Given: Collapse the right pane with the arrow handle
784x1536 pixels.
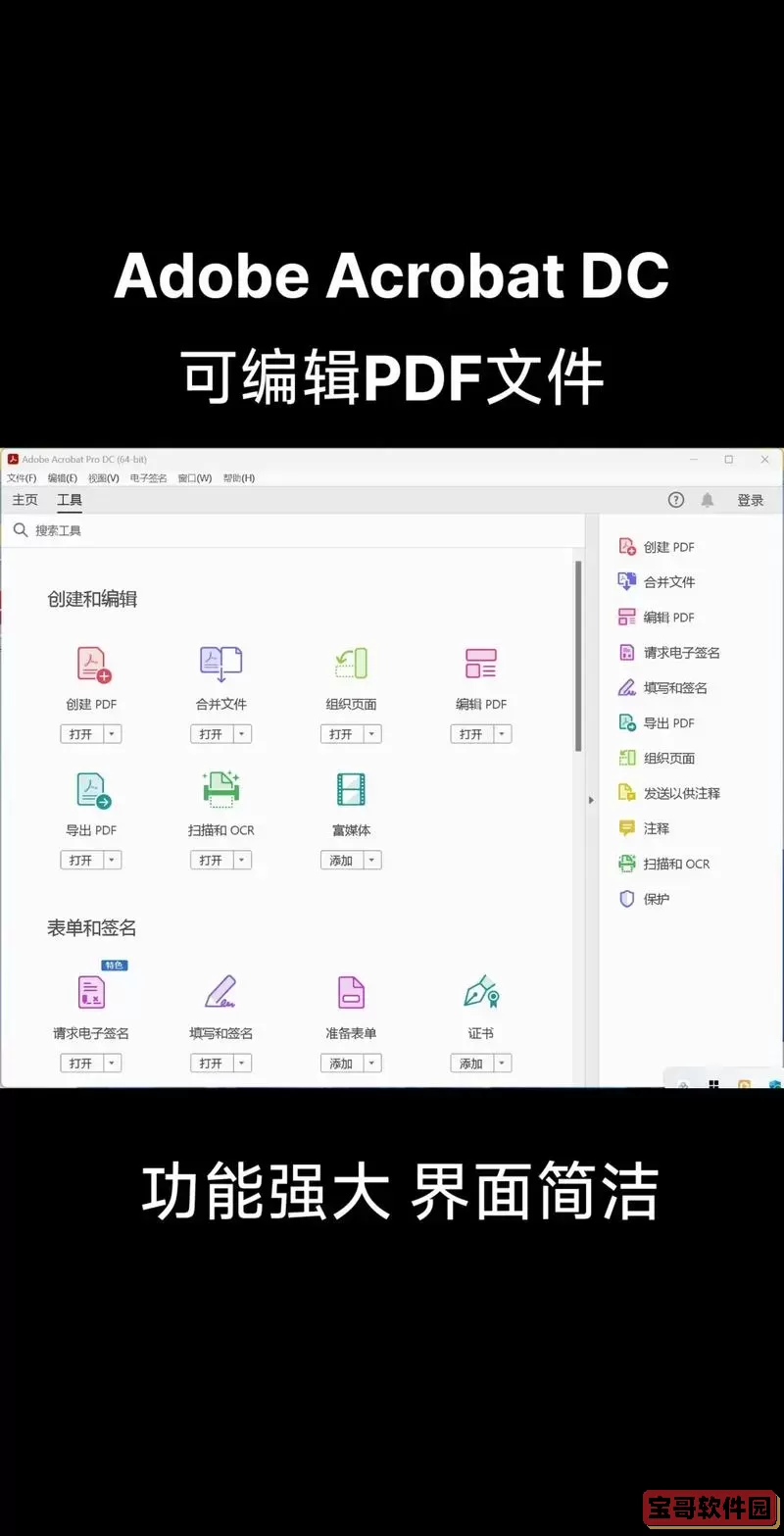Looking at the screenshot, I should click(x=591, y=800).
